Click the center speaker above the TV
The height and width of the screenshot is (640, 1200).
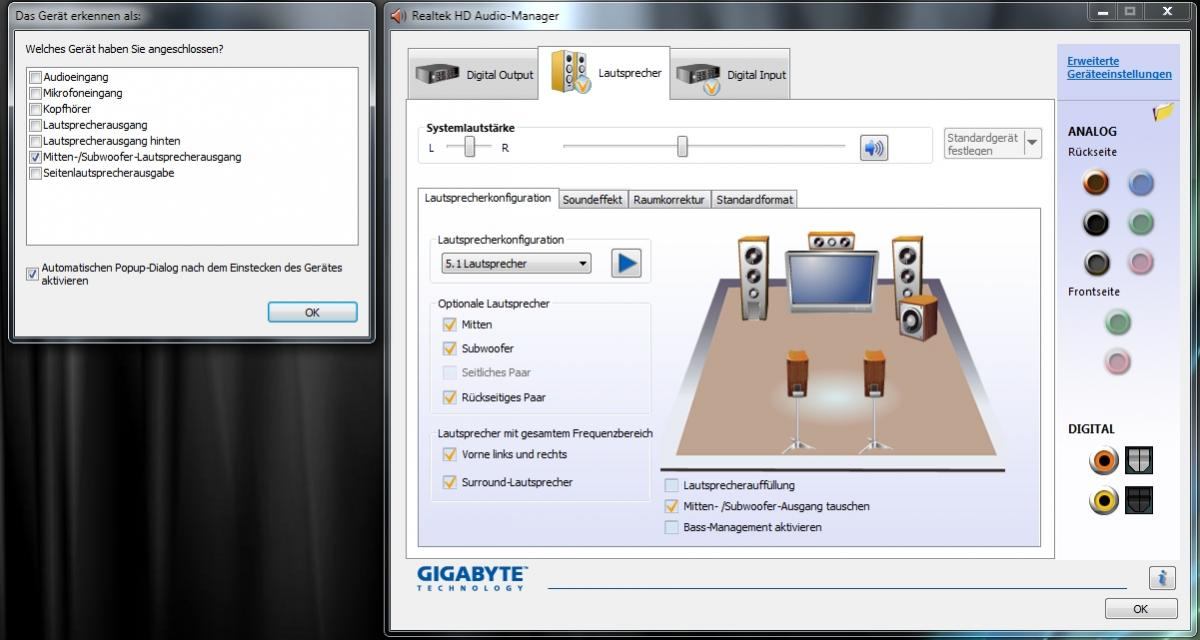(831, 242)
